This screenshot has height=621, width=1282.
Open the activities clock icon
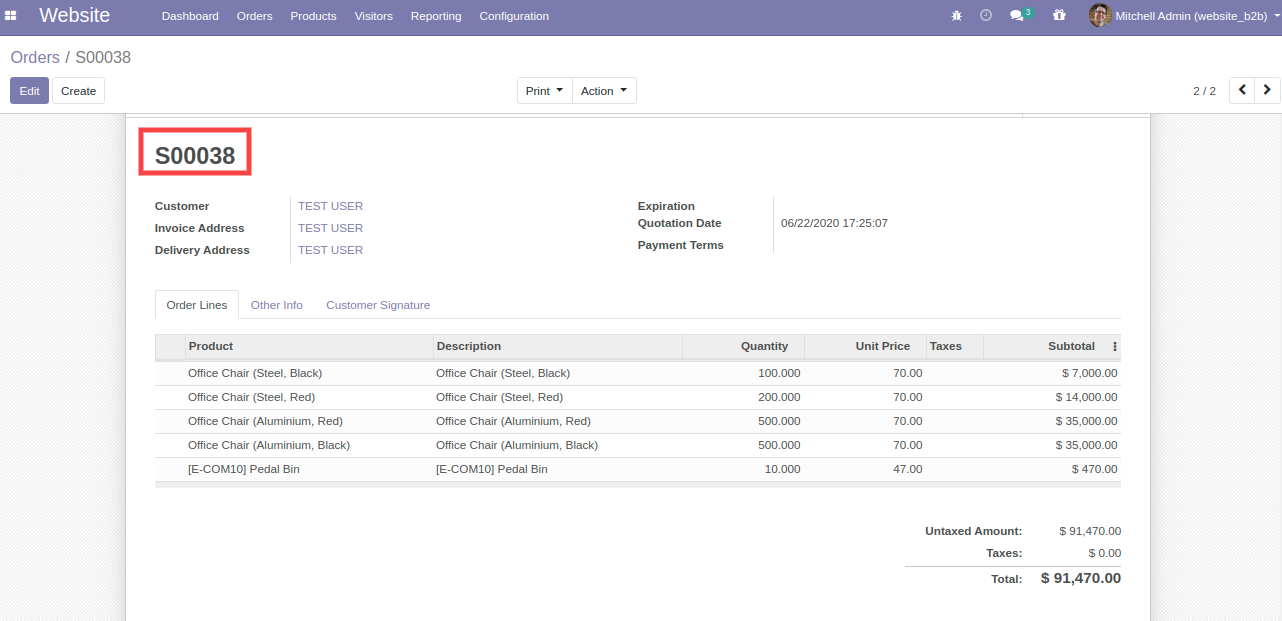coord(986,16)
